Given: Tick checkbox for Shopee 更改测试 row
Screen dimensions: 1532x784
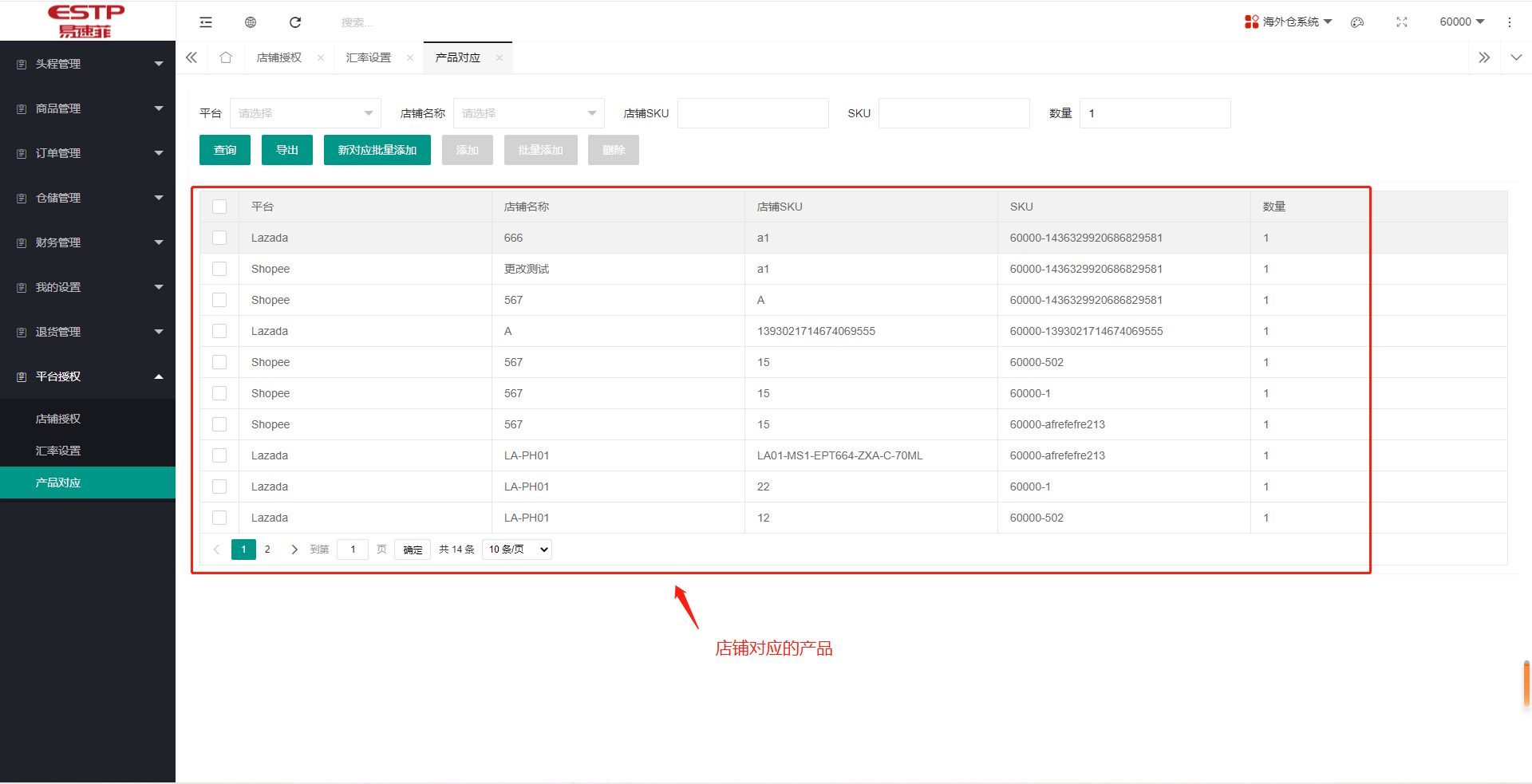Looking at the screenshot, I should pos(219,269).
